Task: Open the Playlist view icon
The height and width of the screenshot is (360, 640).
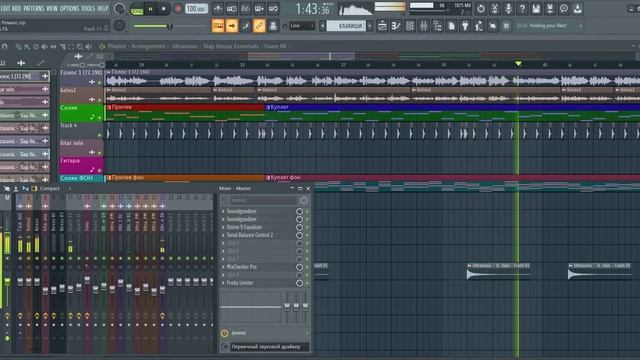Action: (x=382, y=26)
